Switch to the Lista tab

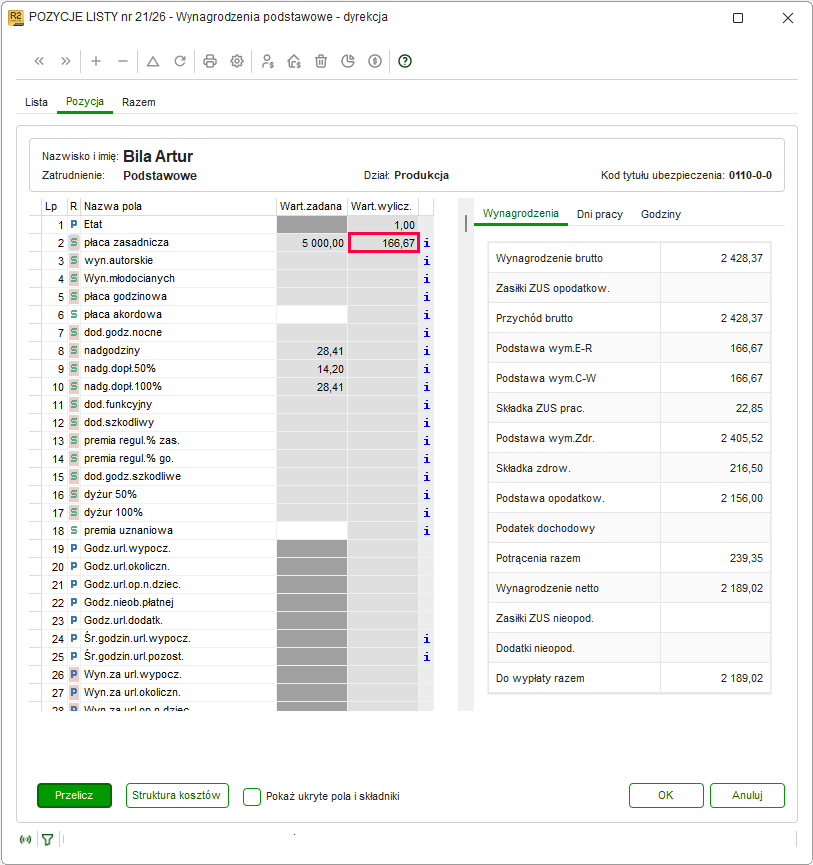click(36, 102)
